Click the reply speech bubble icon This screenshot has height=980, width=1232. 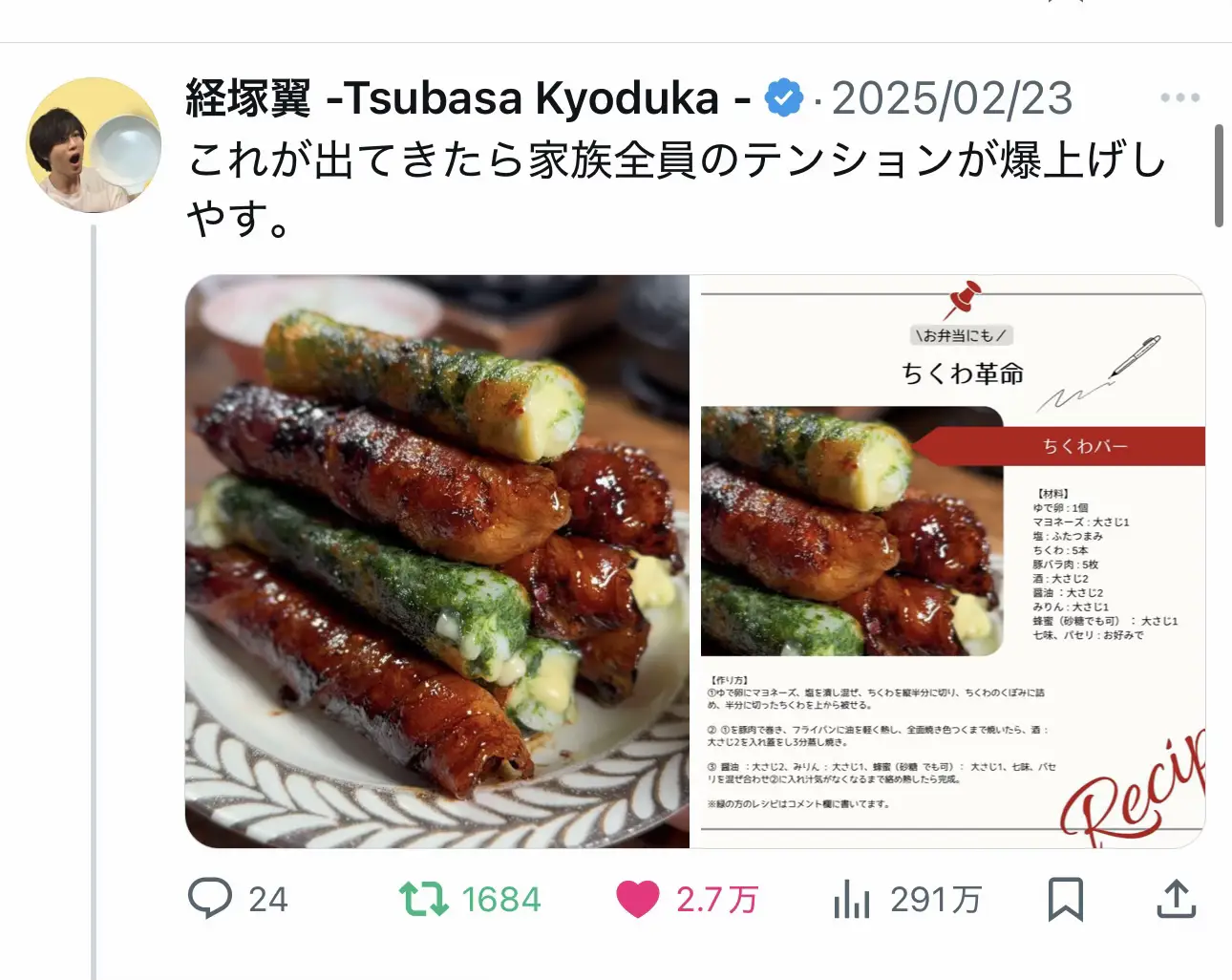[210, 898]
